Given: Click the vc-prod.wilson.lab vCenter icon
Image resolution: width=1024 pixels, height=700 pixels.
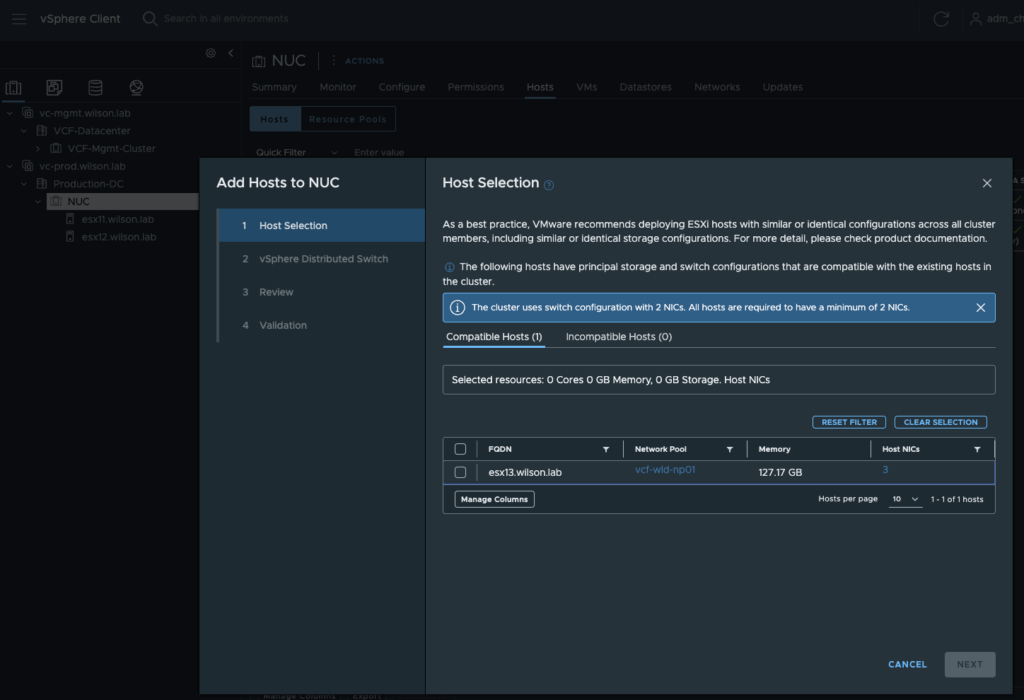Looking at the screenshot, I should pyautogui.click(x=27, y=166).
